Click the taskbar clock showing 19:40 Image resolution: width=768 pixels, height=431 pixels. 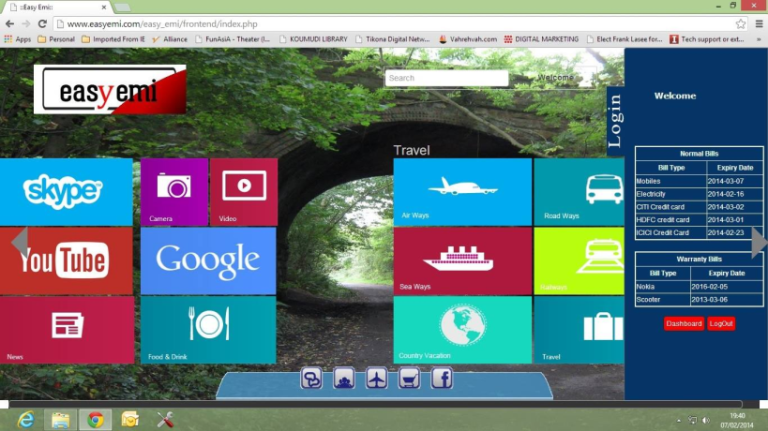coord(737,420)
